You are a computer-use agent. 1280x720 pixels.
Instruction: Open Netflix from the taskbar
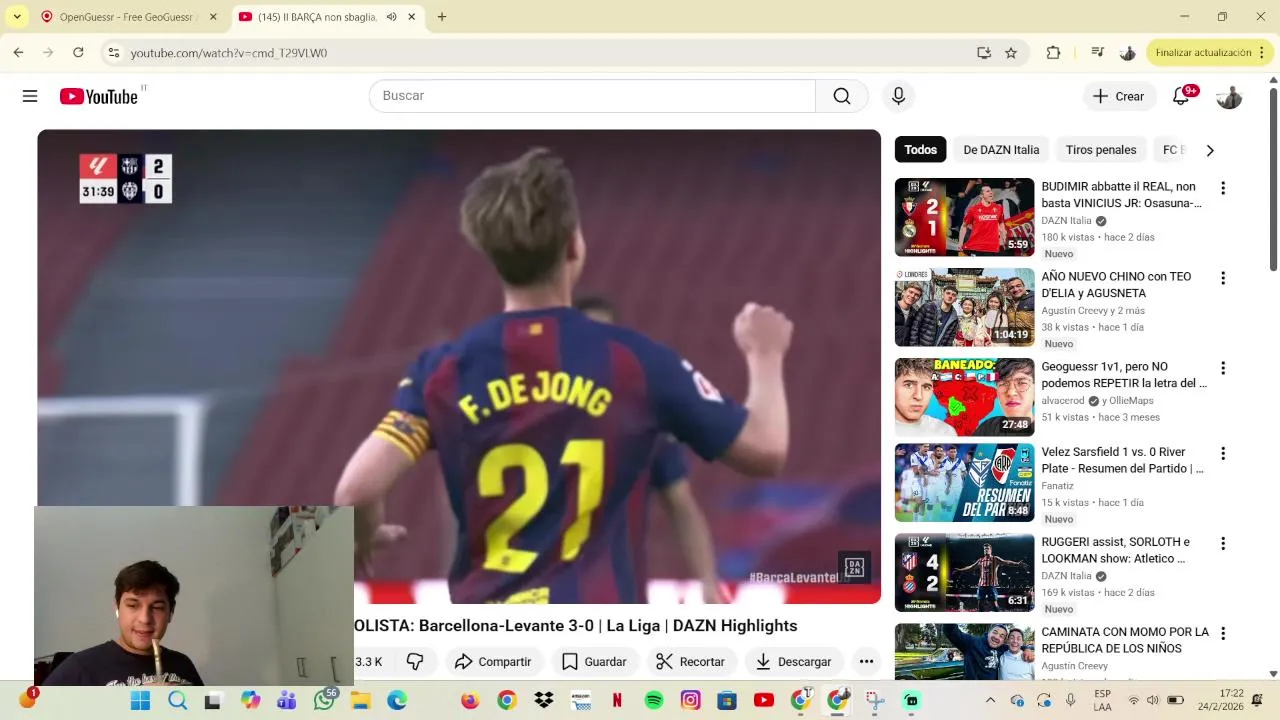617,700
